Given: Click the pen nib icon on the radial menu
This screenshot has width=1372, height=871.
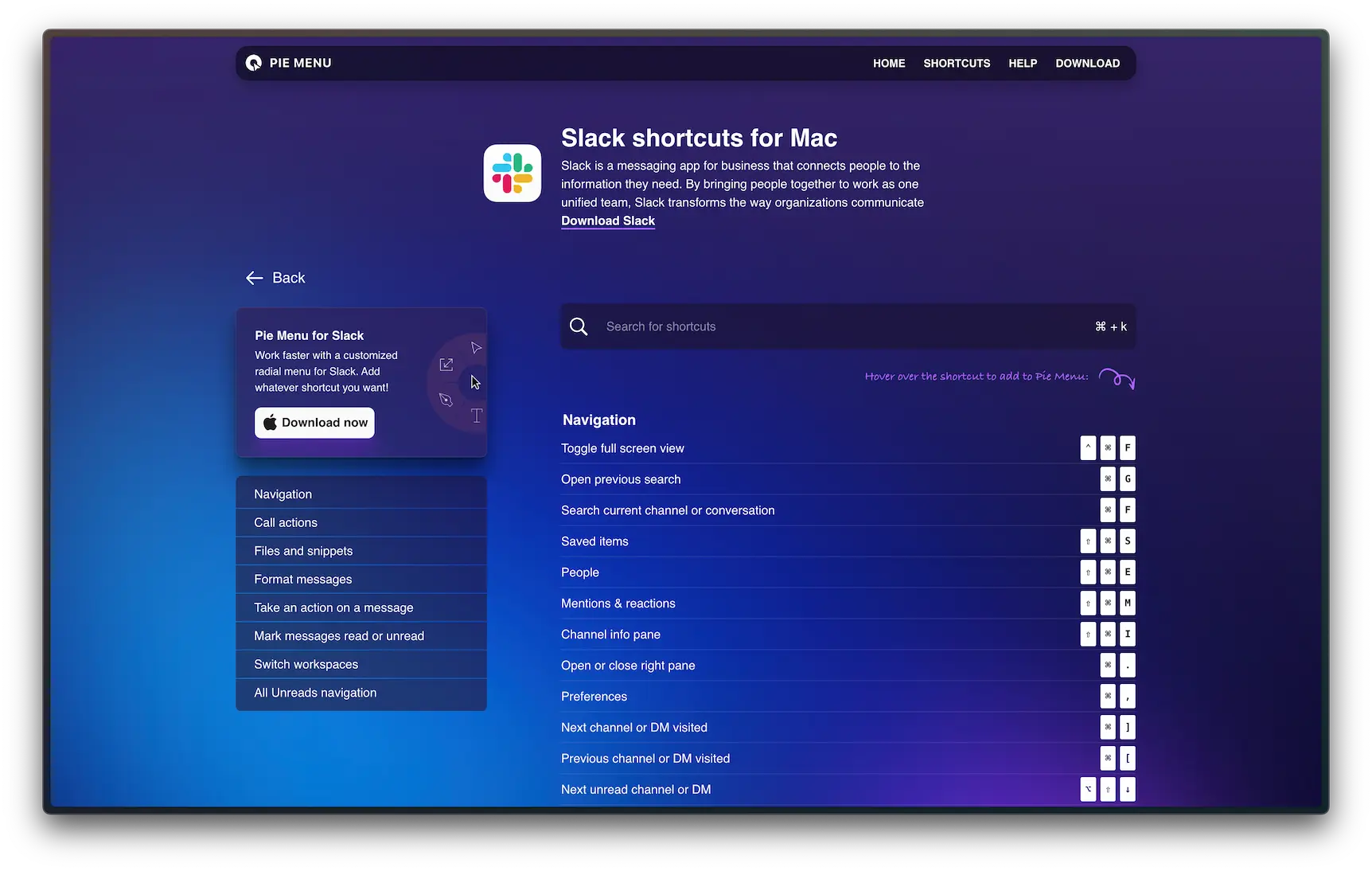Looking at the screenshot, I should pos(446,400).
